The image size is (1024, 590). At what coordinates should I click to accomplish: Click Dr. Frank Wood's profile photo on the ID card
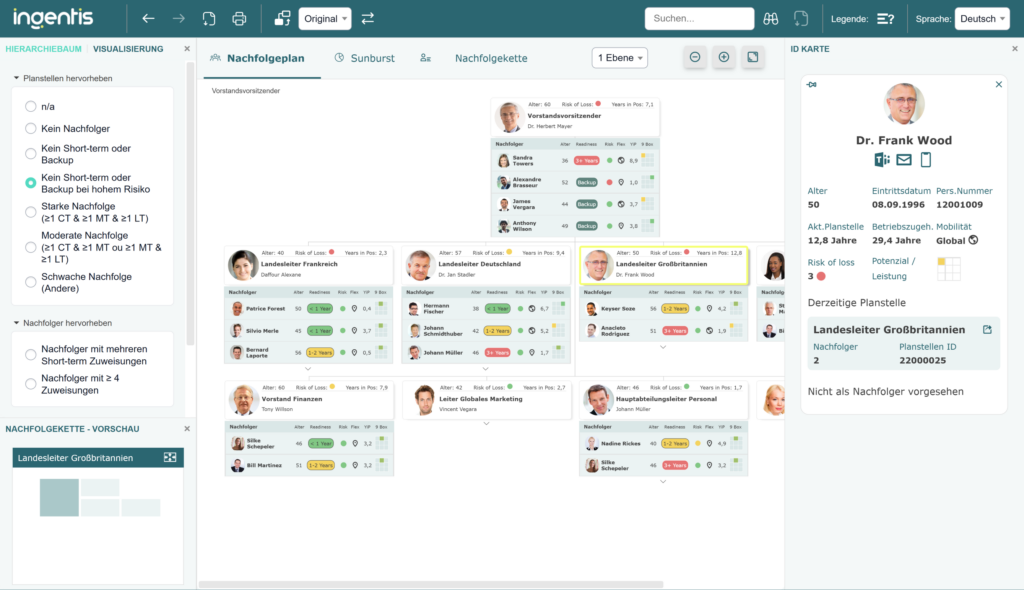click(x=904, y=104)
